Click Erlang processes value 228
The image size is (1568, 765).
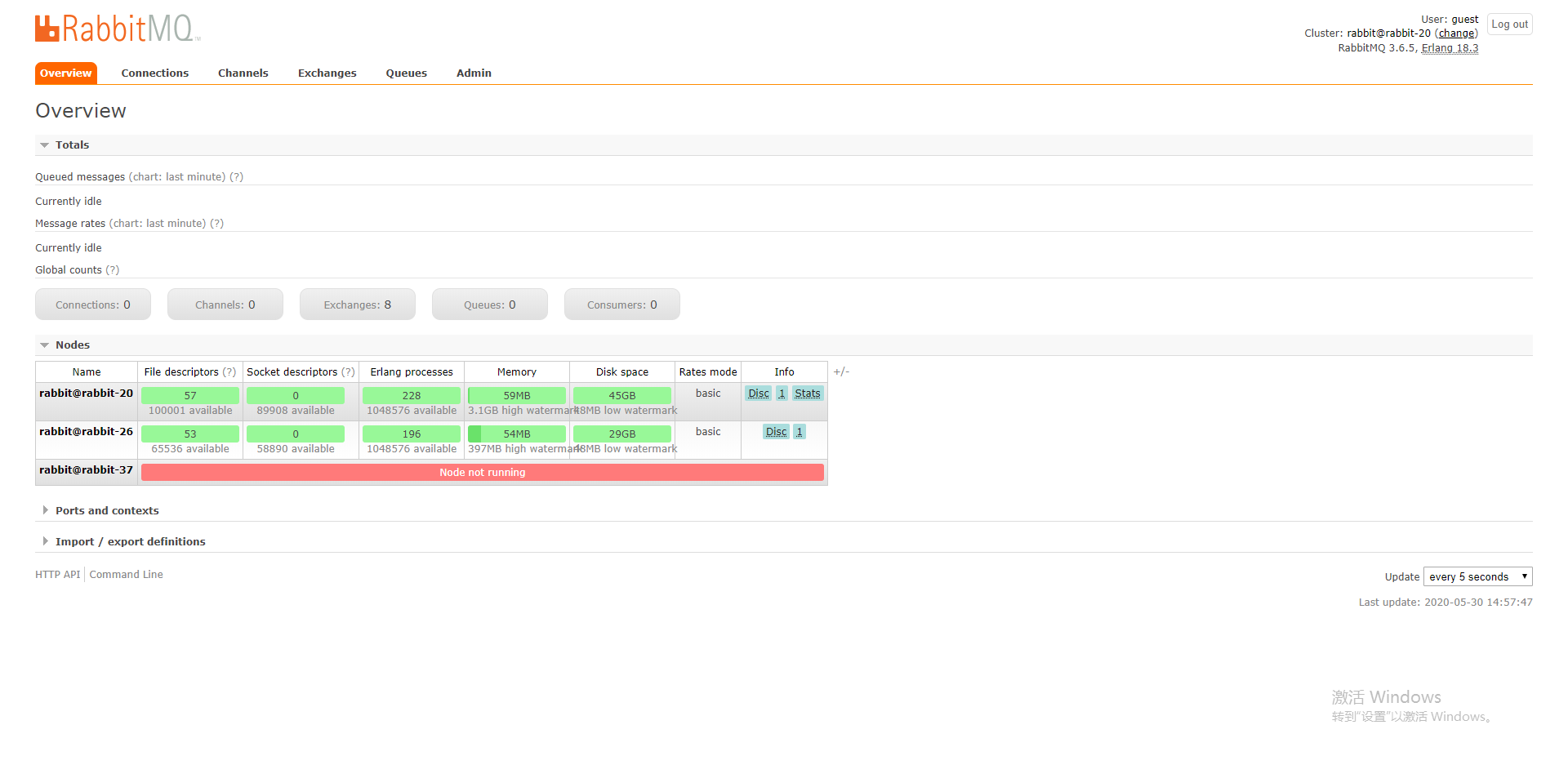412,396
